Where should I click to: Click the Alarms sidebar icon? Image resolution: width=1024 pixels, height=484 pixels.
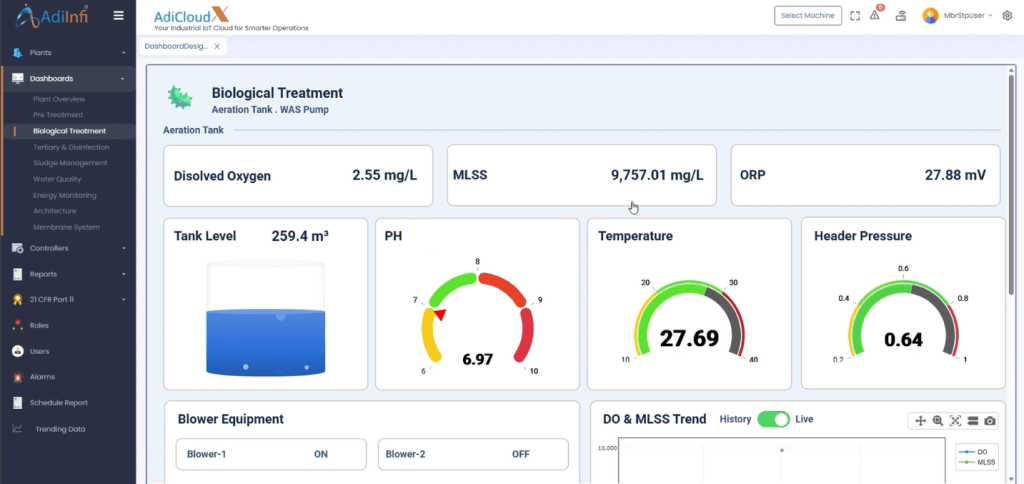(18, 377)
